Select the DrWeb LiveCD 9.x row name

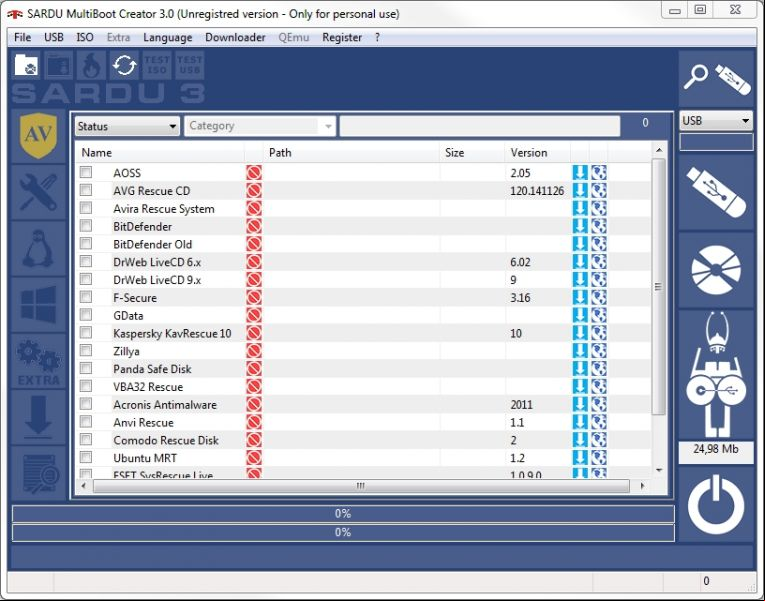(157, 280)
